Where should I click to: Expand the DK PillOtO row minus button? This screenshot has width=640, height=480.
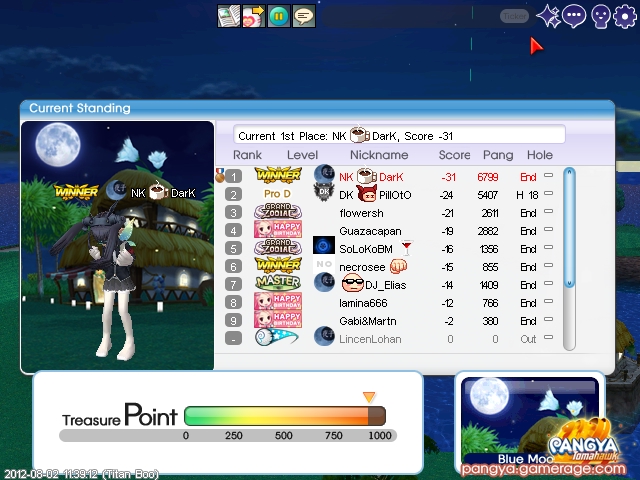[x=549, y=193]
